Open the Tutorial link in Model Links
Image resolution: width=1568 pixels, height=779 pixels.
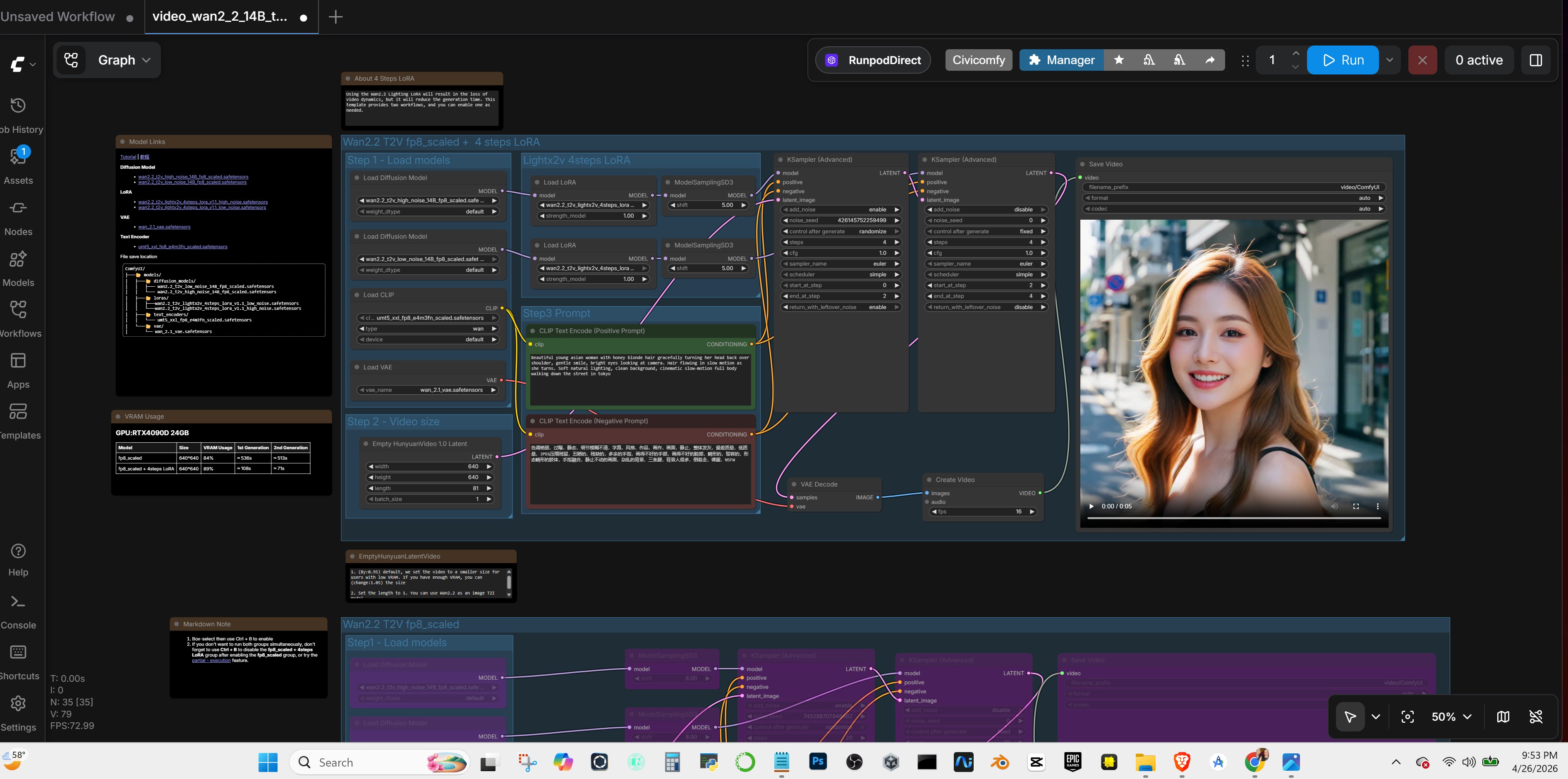pos(129,157)
